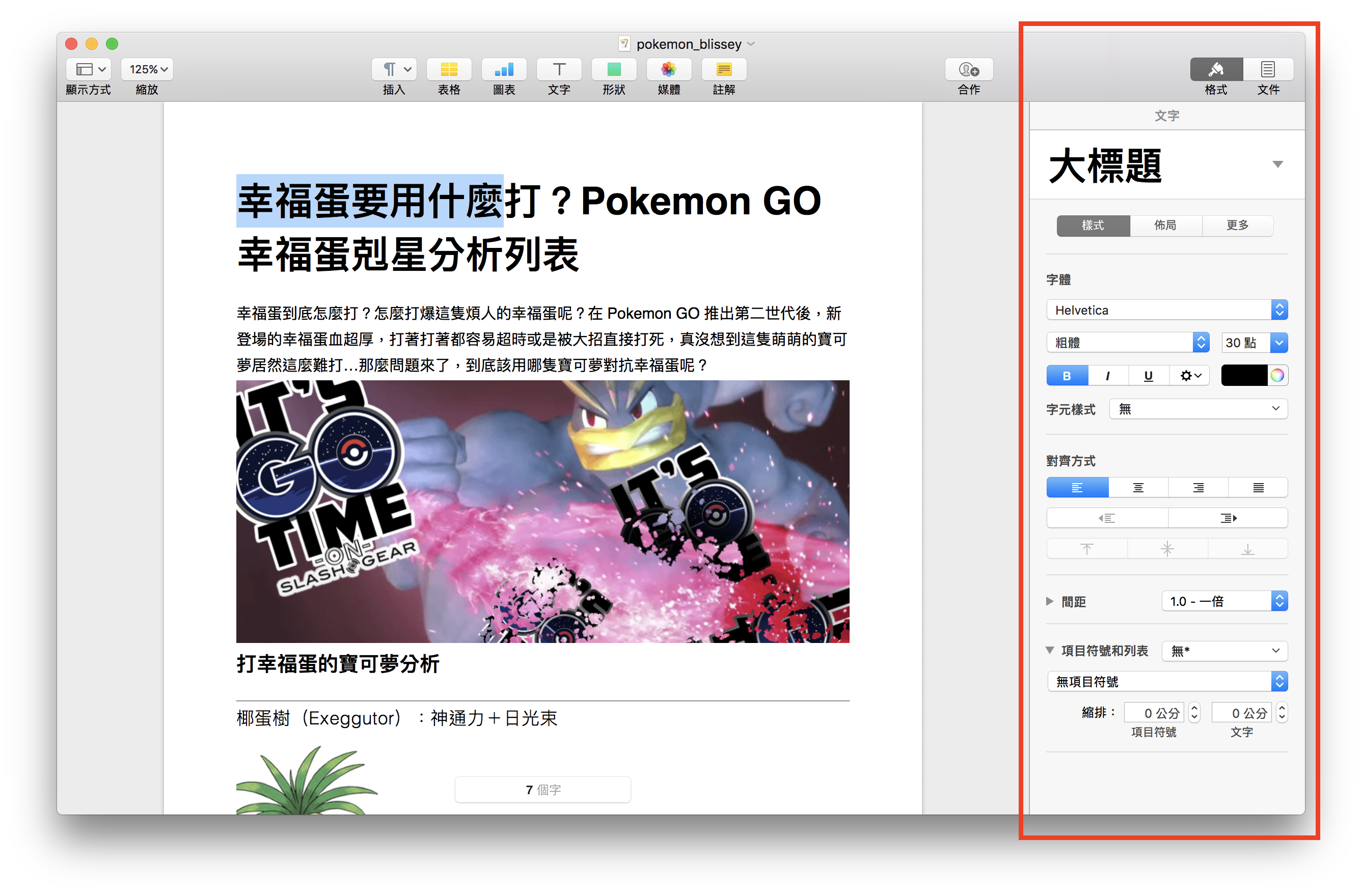Add a text box with 文字 icon

(559, 69)
